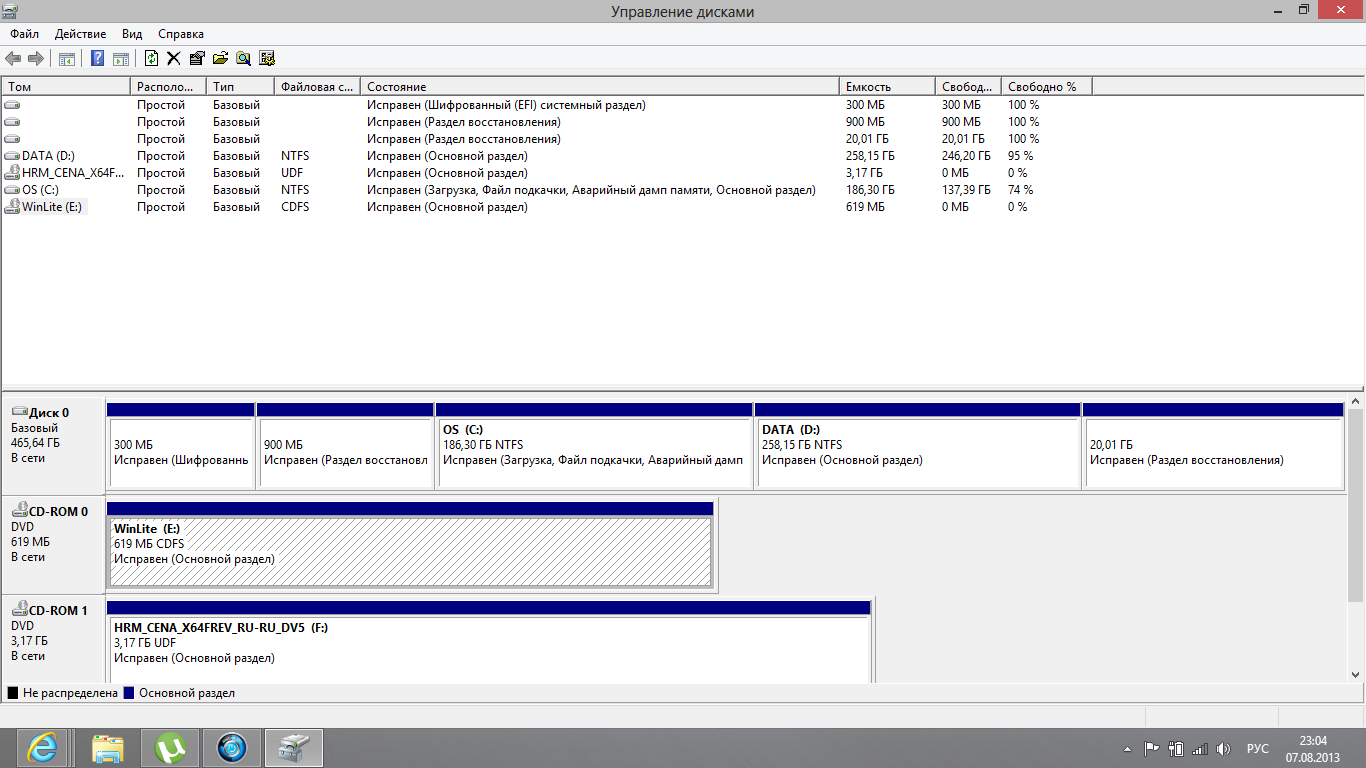Open File Explorer from the taskbar
1366x768 pixels.
click(107, 748)
